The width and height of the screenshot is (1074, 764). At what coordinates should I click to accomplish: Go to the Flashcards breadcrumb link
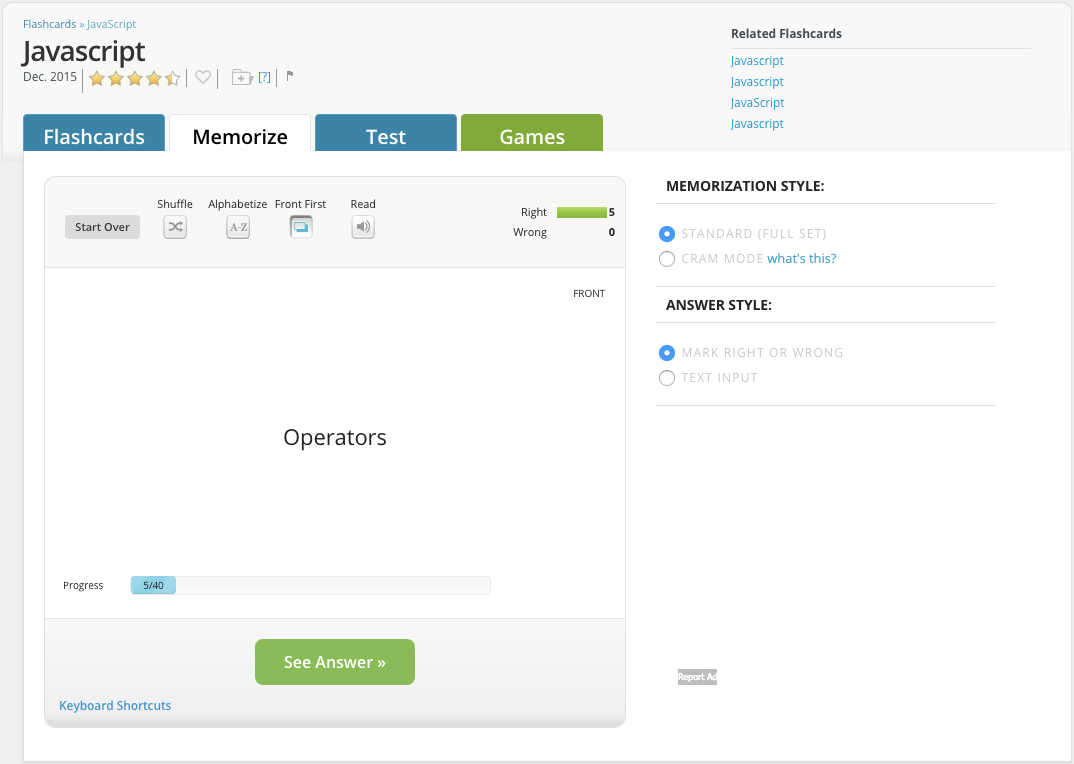[49, 24]
